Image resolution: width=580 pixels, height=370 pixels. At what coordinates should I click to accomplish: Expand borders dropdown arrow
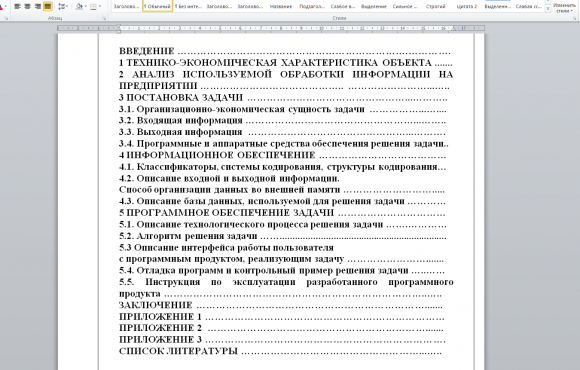point(100,6)
